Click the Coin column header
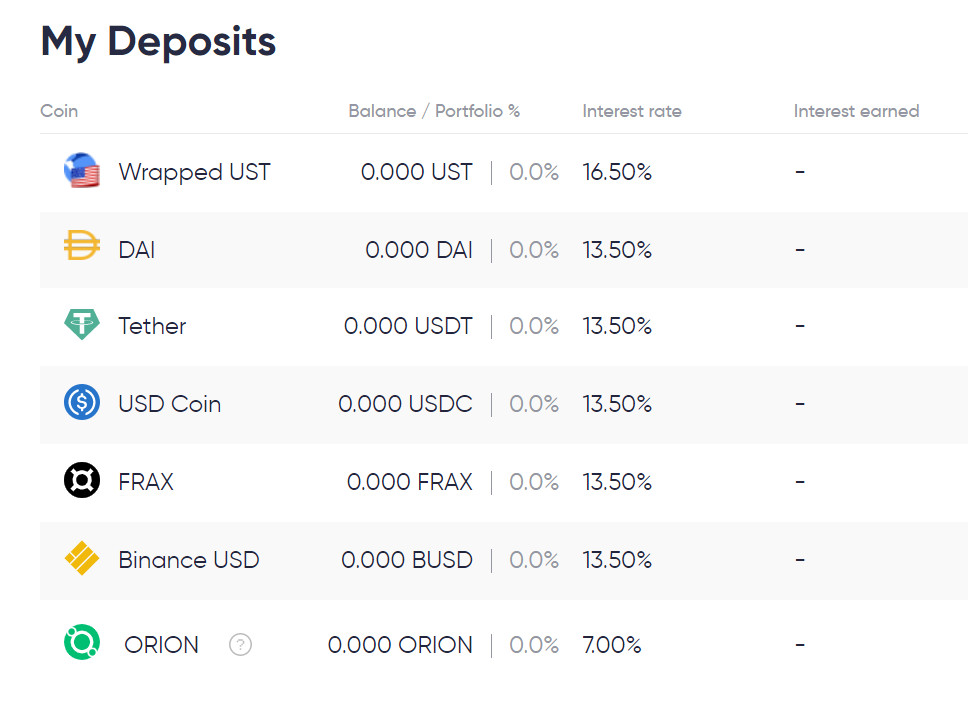Screen dimensions: 968x725 59,111
